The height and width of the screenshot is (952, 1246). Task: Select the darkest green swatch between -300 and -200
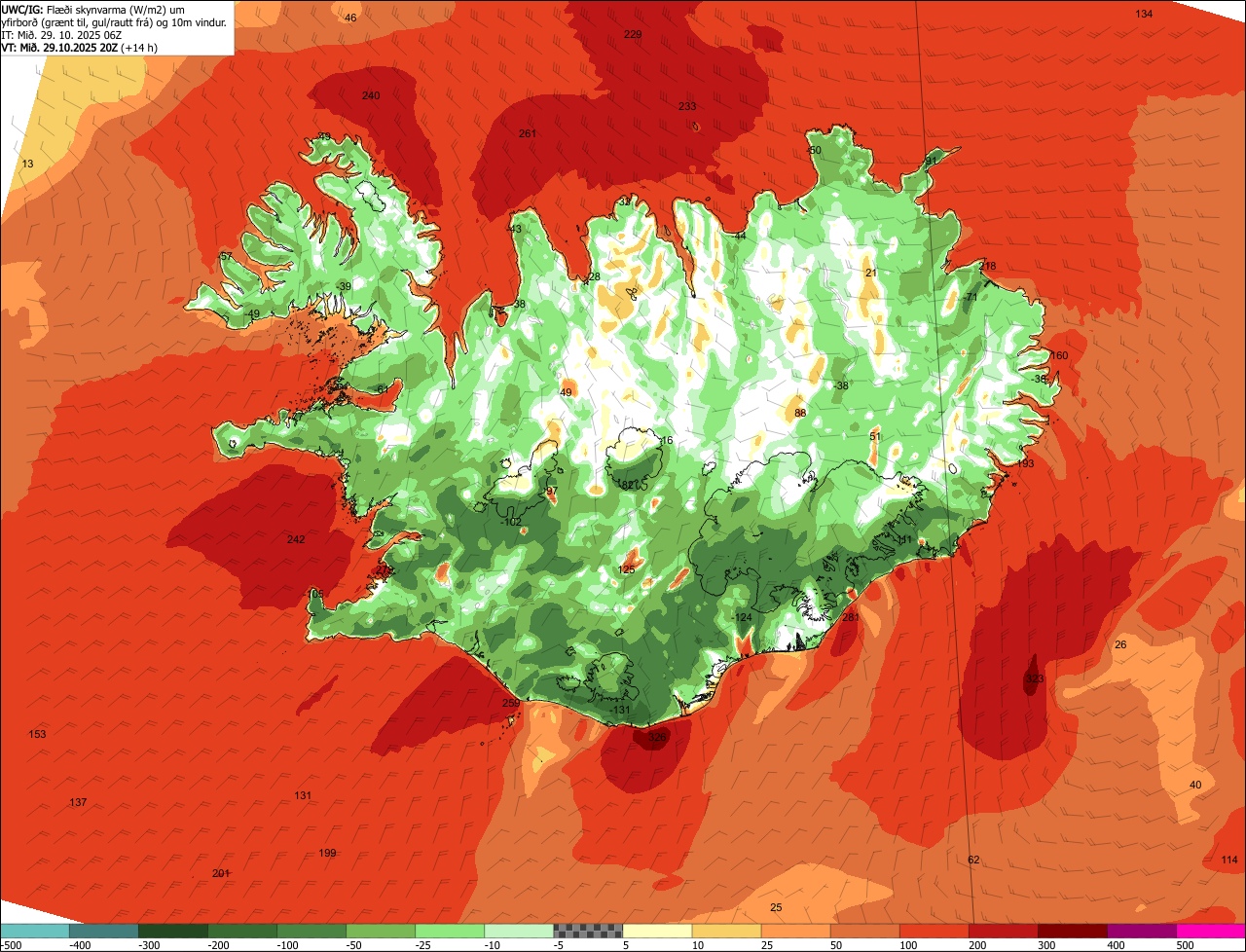click(173, 931)
